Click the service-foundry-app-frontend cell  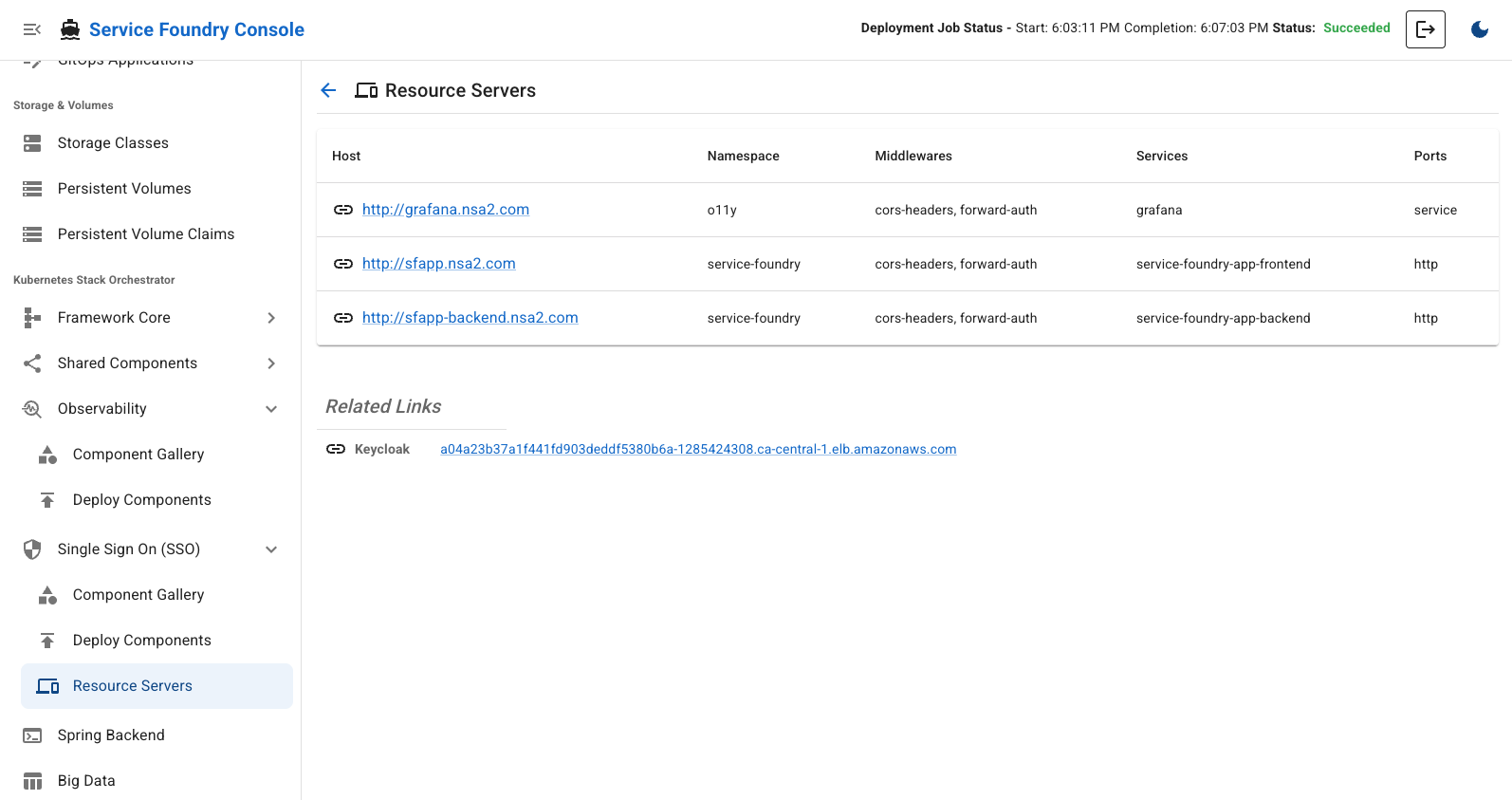coord(1224,264)
